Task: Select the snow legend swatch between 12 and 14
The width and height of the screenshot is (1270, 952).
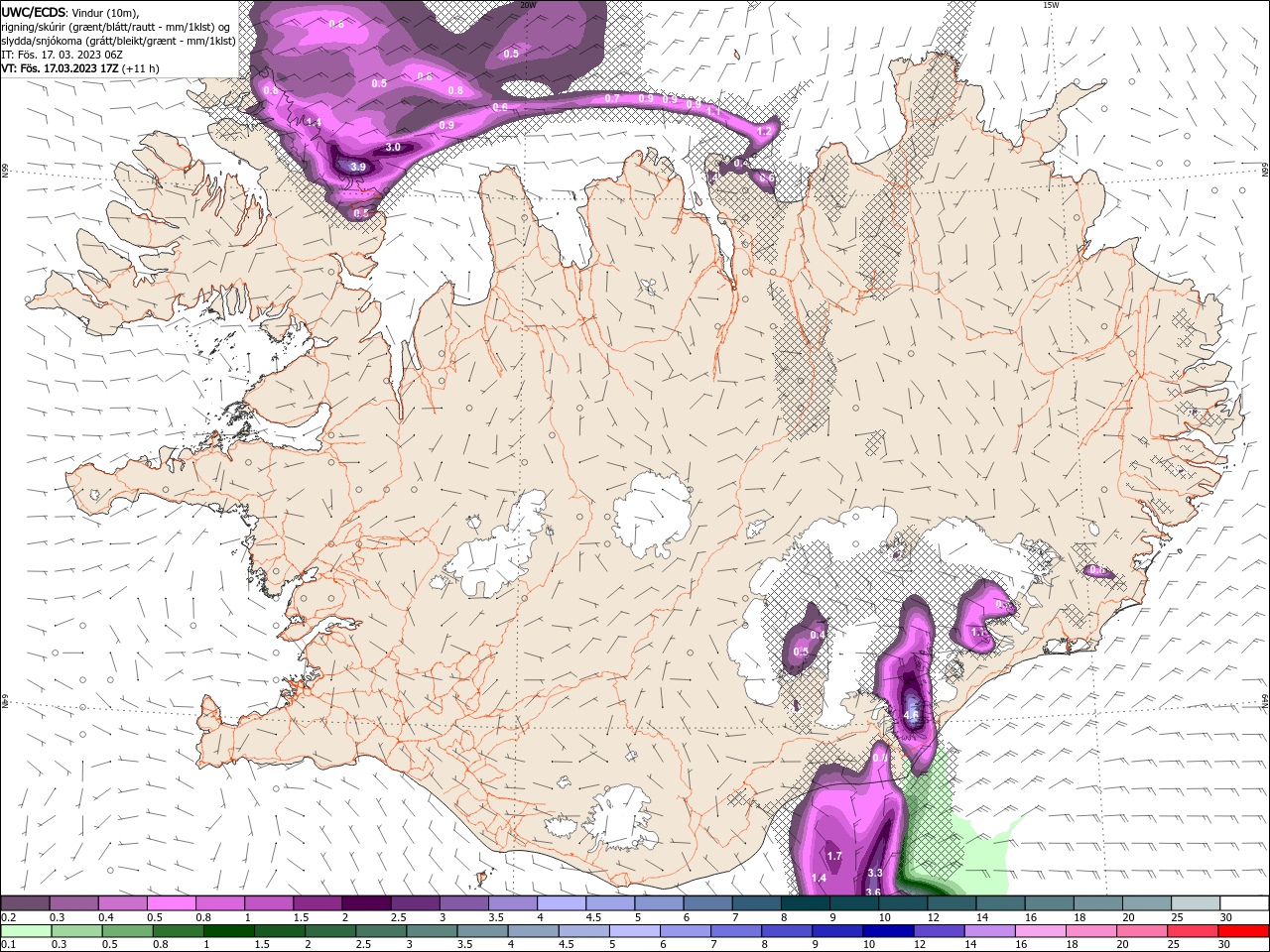Action: coord(952,903)
